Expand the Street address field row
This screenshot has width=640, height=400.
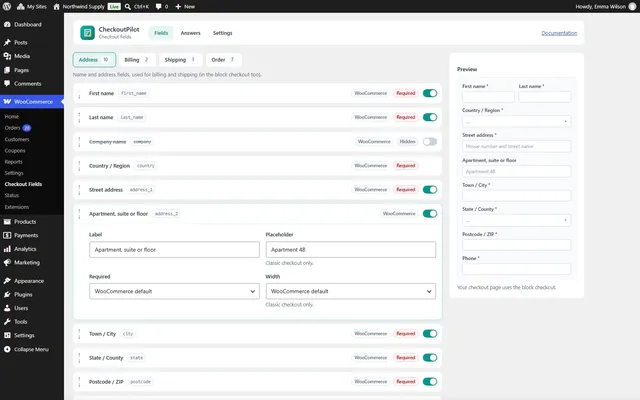[257, 189]
